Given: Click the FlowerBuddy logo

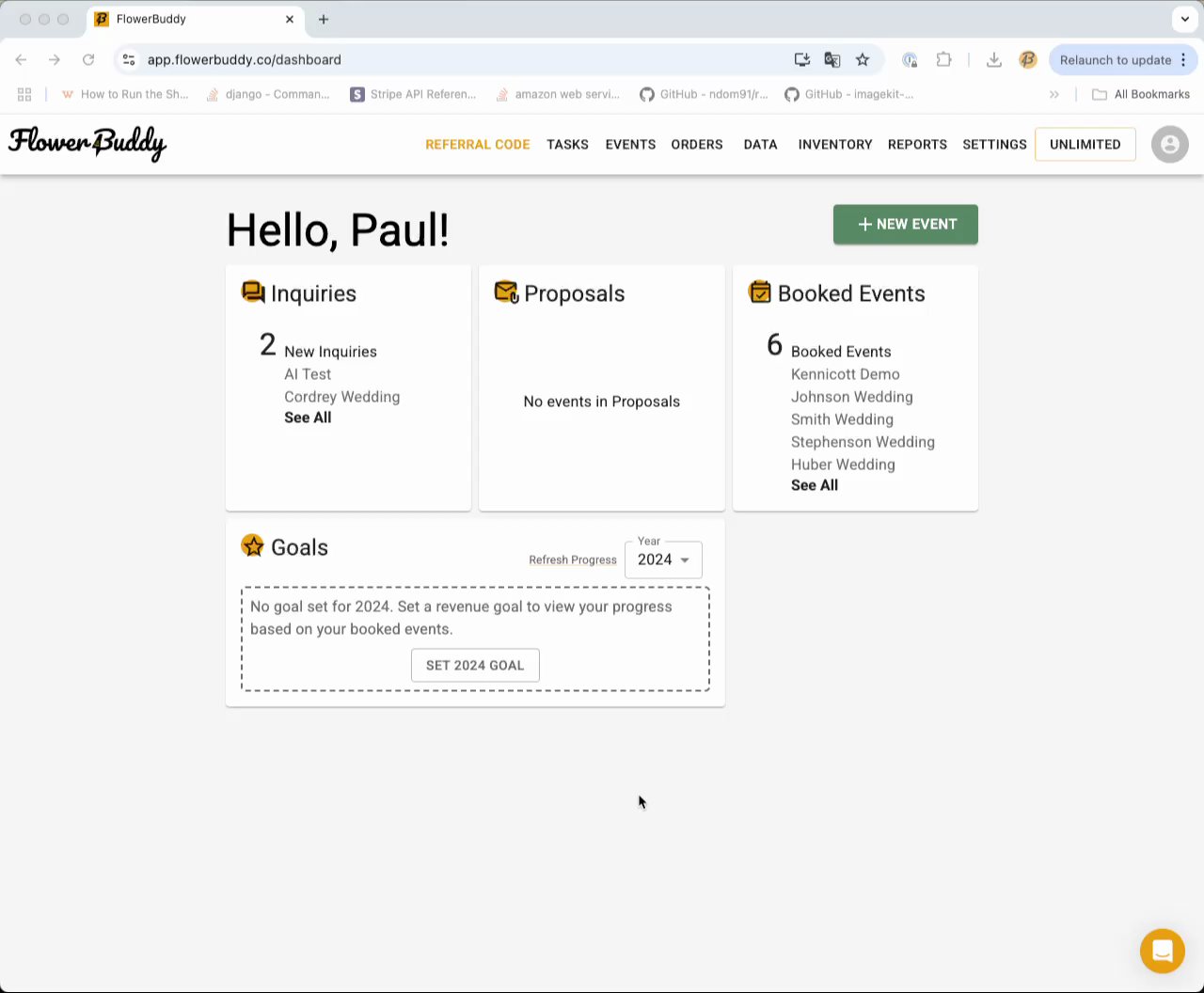Looking at the screenshot, I should (x=87, y=144).
